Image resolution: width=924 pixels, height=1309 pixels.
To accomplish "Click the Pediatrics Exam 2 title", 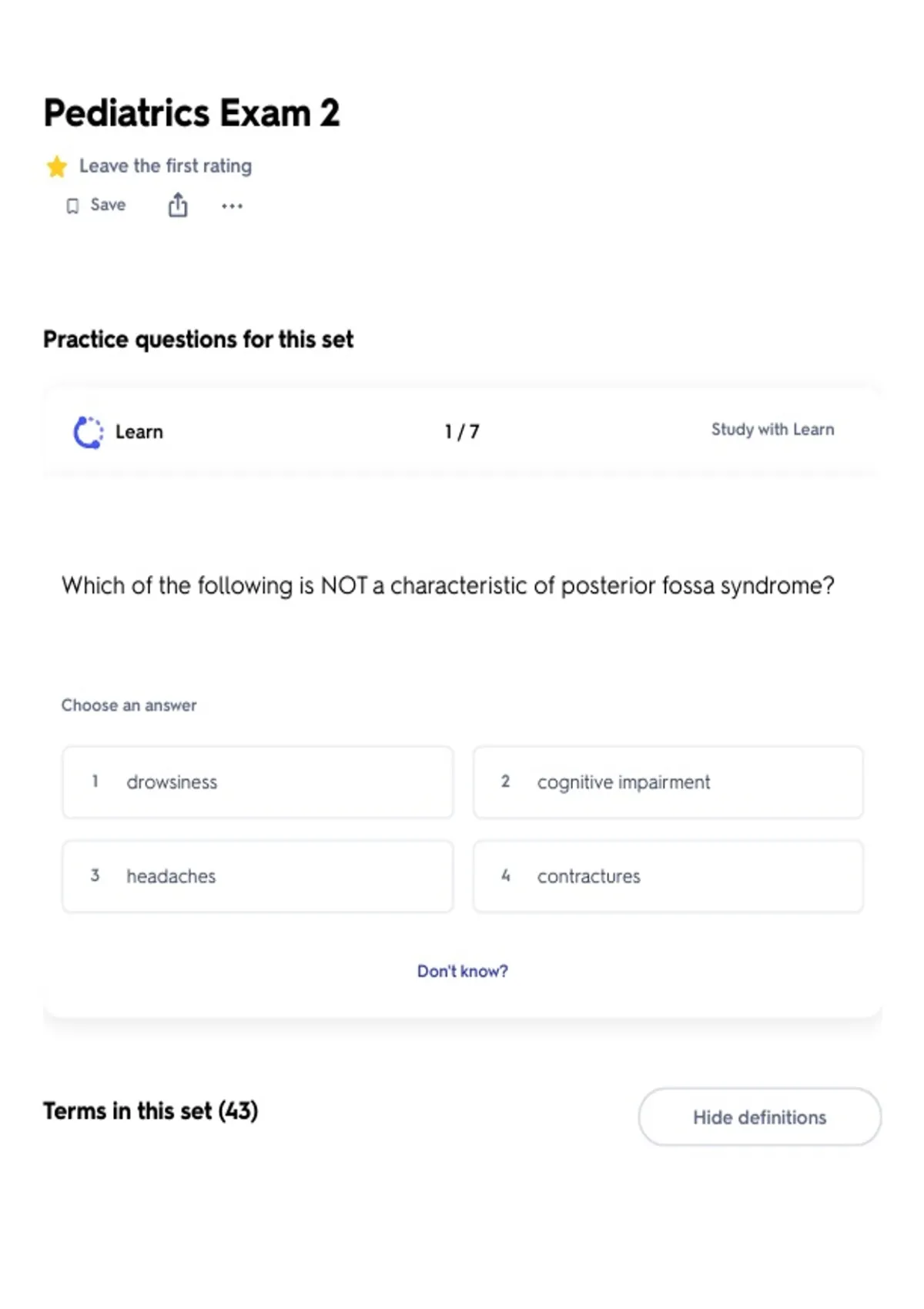I will (192, 113).
